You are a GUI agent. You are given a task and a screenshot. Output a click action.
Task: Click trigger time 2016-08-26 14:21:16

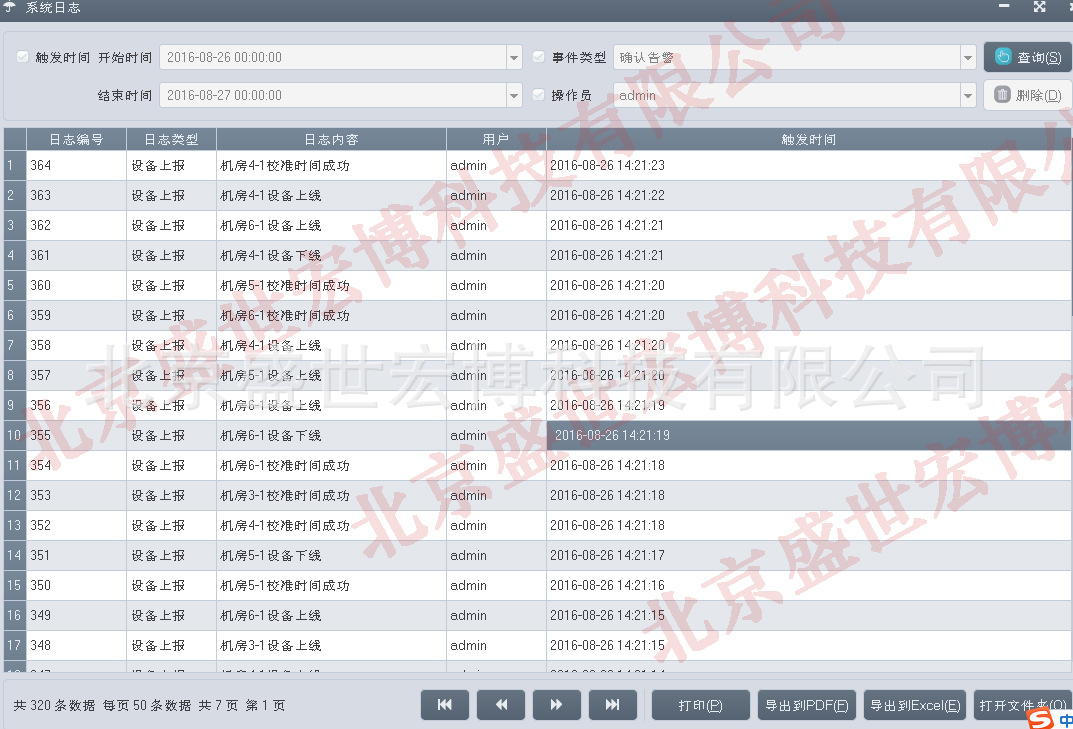tap(607, 585)
